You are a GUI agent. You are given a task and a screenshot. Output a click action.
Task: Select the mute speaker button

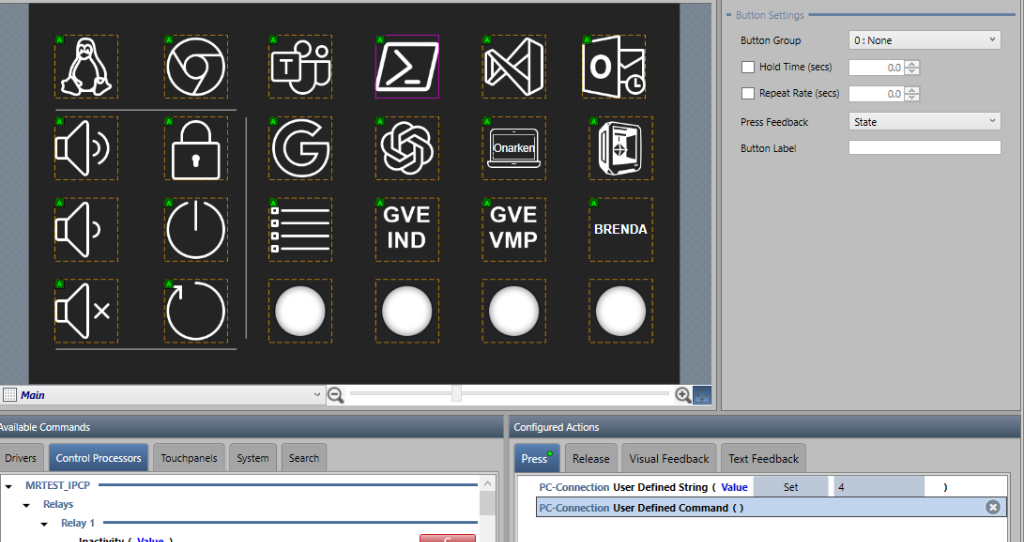[x=86, y=311]
